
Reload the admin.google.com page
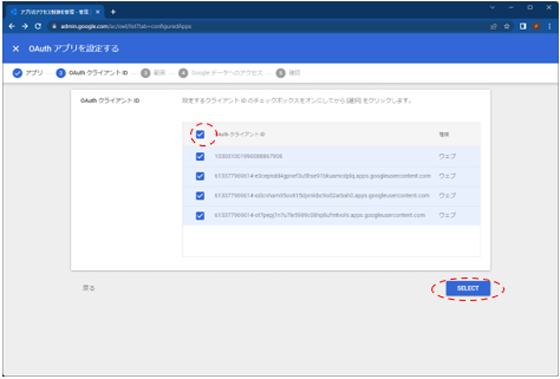pos(38,26)
